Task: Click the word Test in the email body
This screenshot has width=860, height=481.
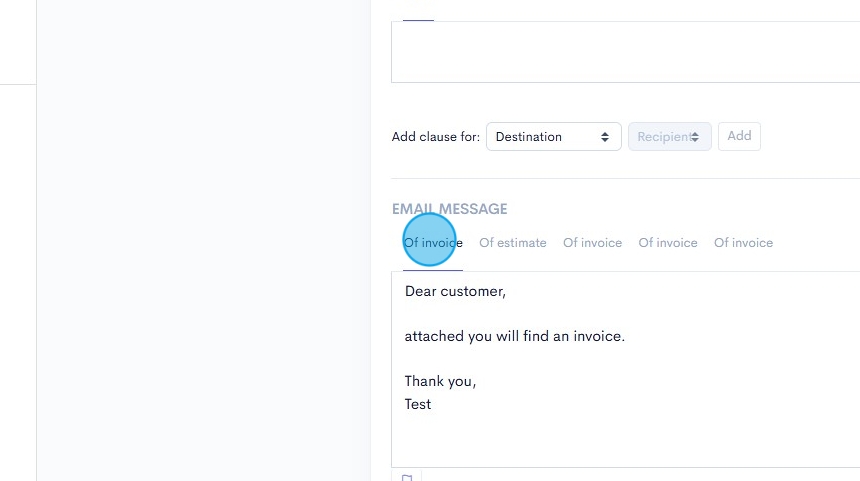Action: 418,404
